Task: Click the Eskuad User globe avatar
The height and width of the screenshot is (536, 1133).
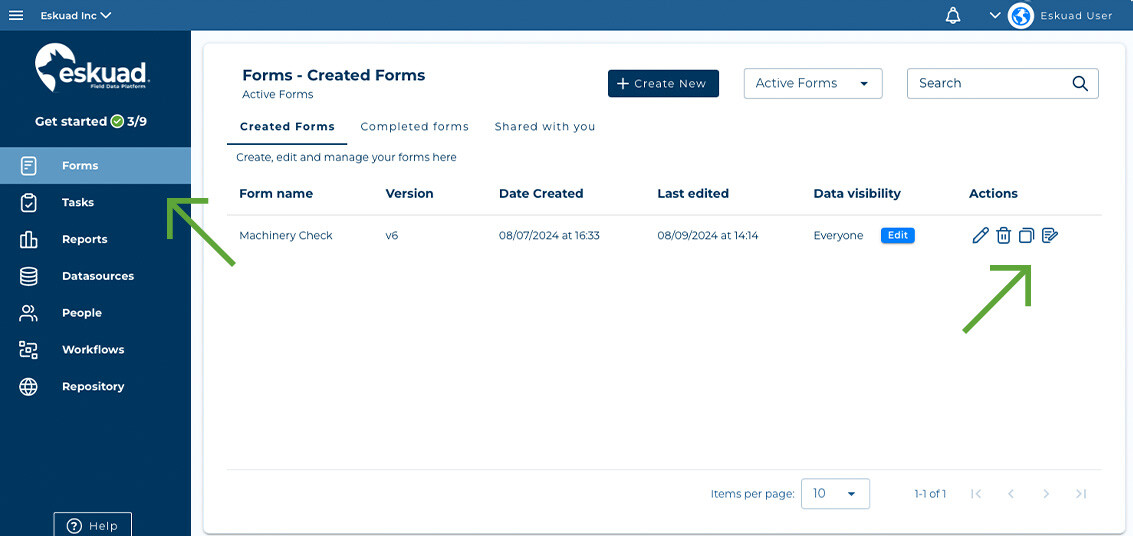Action: (1020, 16)
